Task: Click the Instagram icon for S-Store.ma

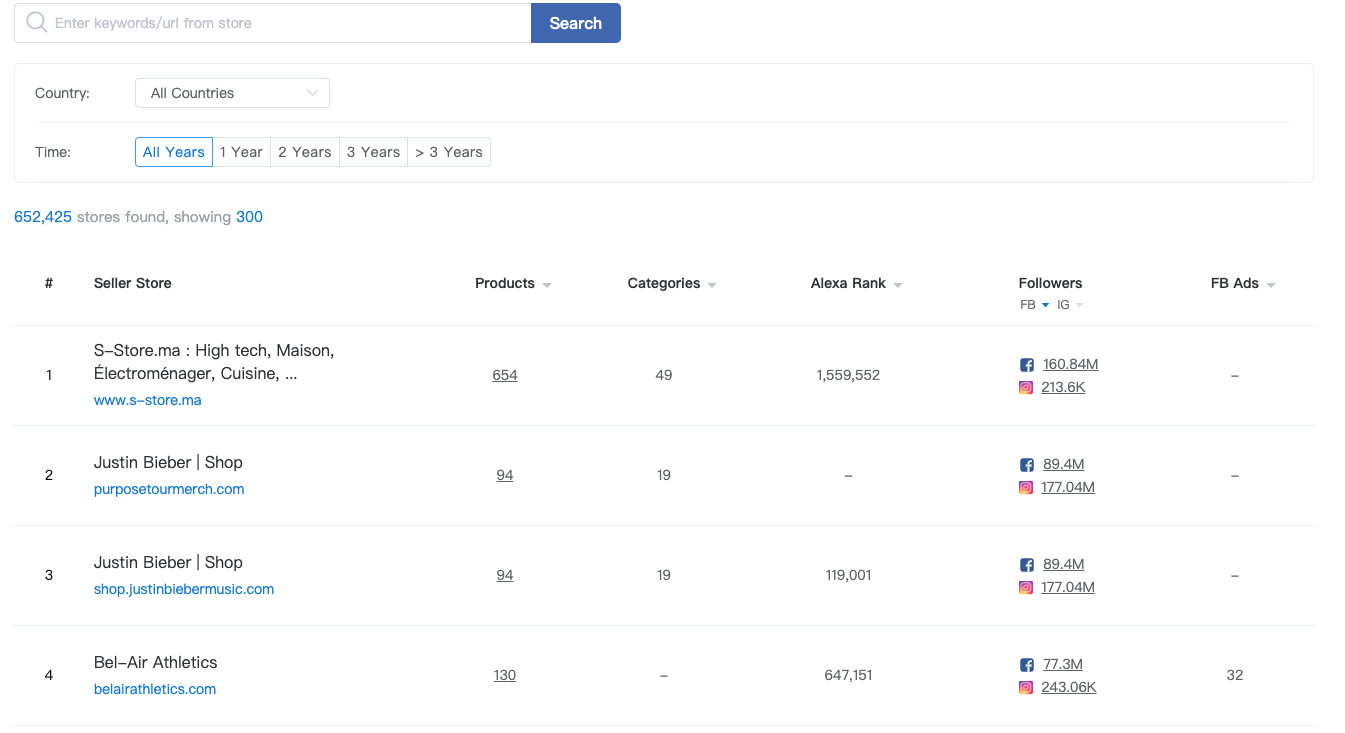Action: click(x=1026, y=388)
